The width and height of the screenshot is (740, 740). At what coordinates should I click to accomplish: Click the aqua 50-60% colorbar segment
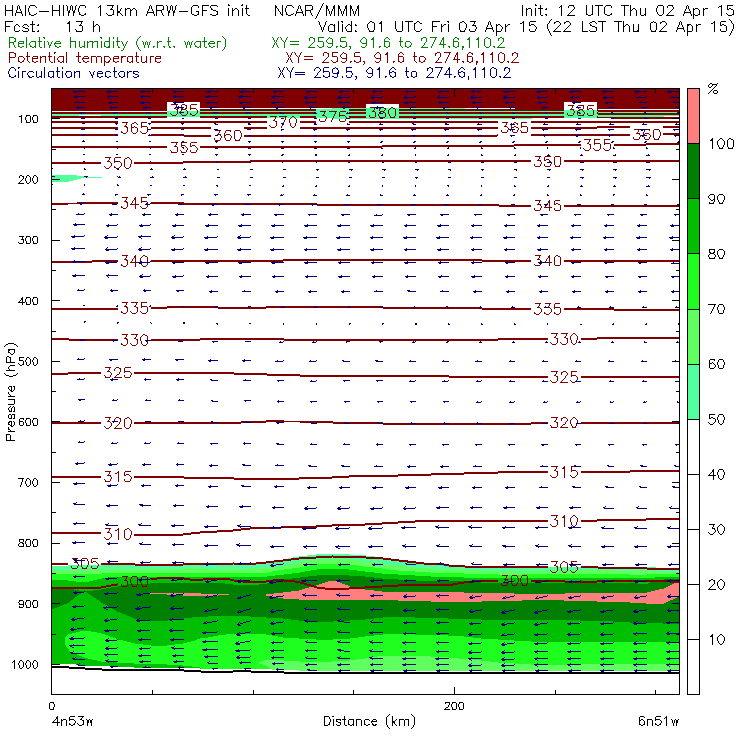(693, 392)
